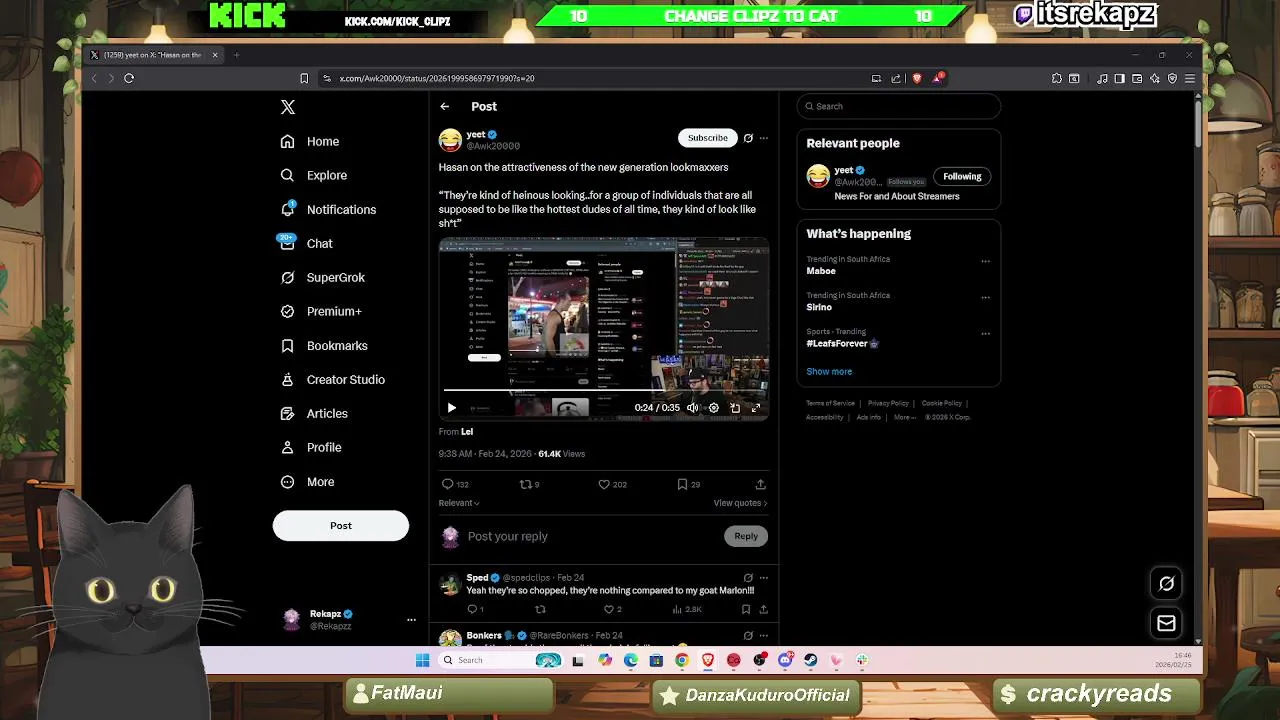The height and width of the screenshot is (720, 1280).
Task: Play the embedded Hasan video
Action: pyautogui.click(x=451, y=408)
